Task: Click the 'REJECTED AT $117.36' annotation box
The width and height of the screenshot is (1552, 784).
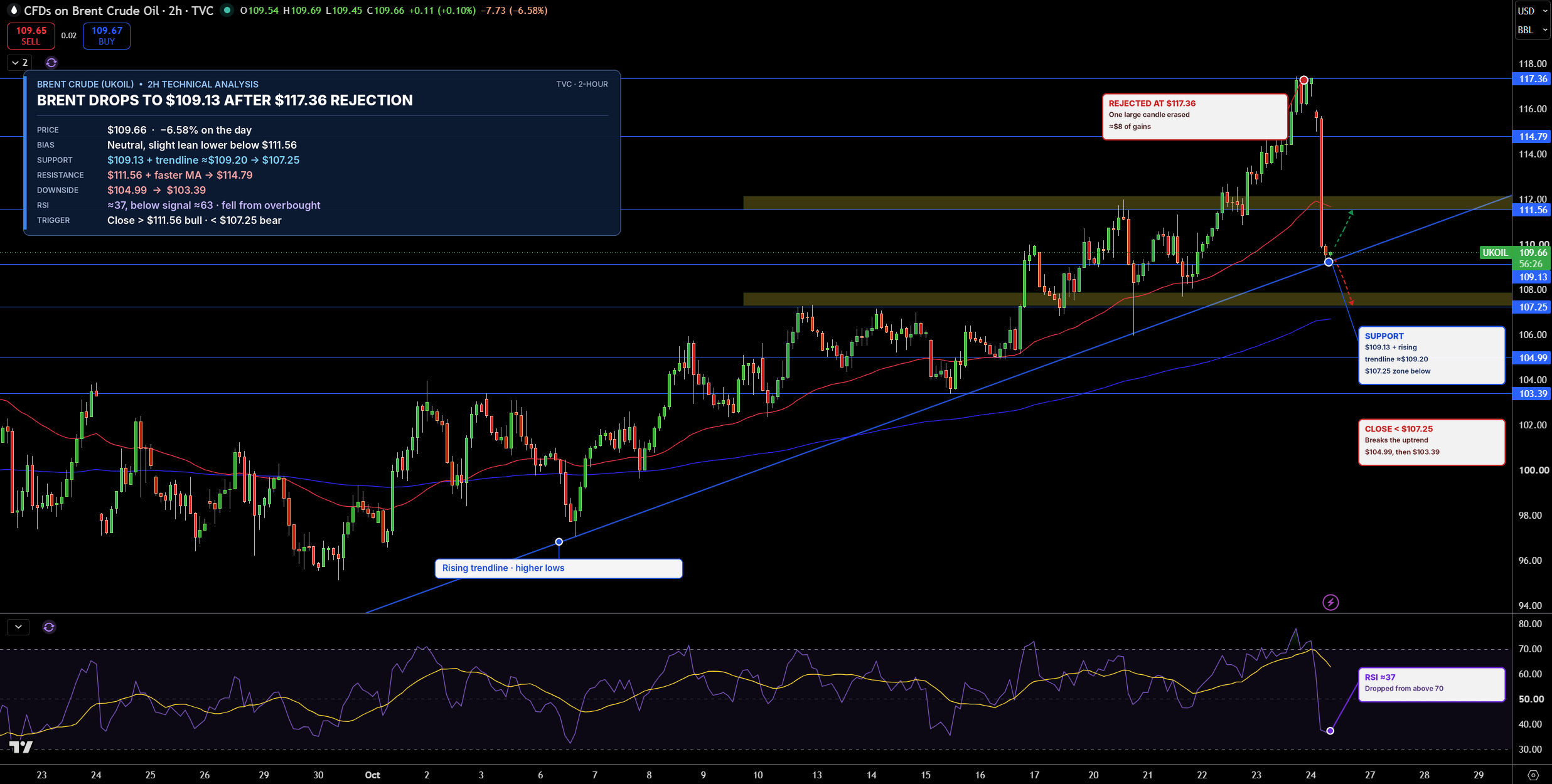Action: 1195,117
